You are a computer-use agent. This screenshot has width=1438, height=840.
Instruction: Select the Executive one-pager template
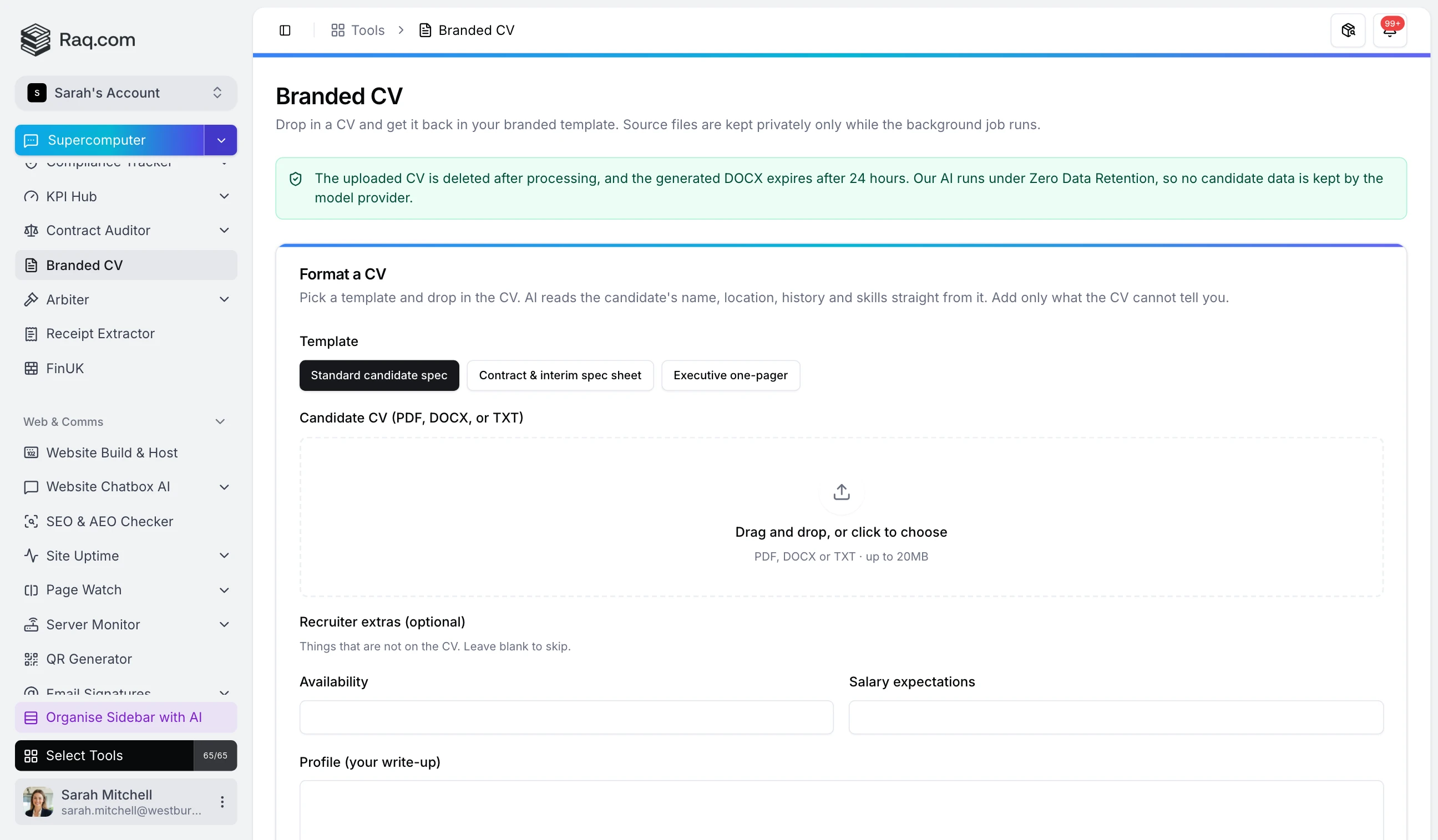(731, 375)
